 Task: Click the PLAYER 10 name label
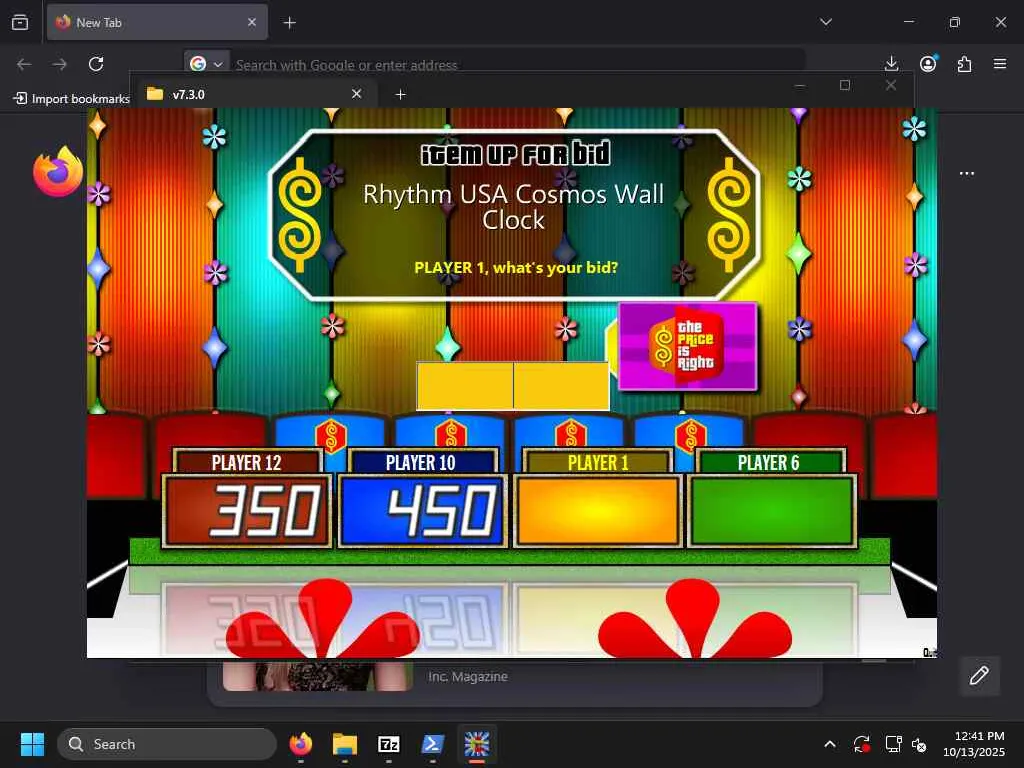421,462
